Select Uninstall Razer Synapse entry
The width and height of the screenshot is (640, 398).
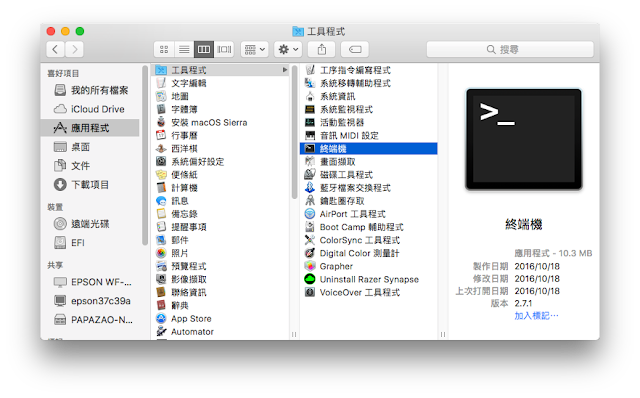tap(369, 279)
